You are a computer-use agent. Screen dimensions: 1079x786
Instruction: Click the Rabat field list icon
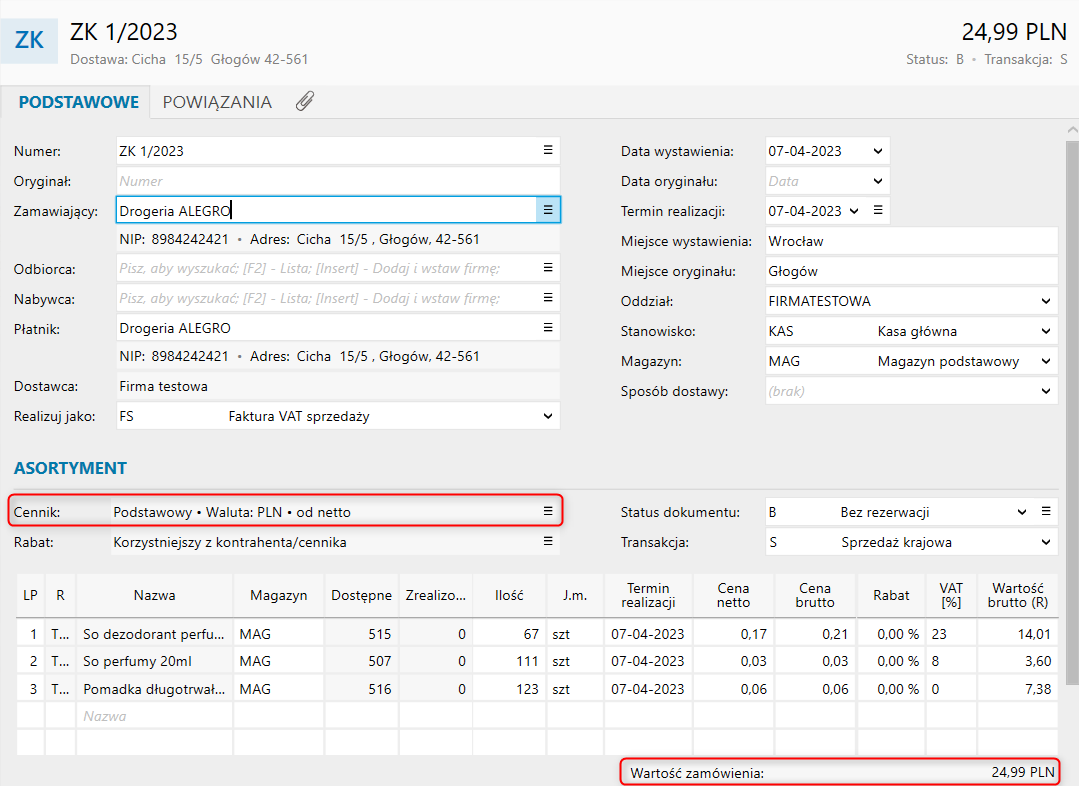tap(547, 541)
